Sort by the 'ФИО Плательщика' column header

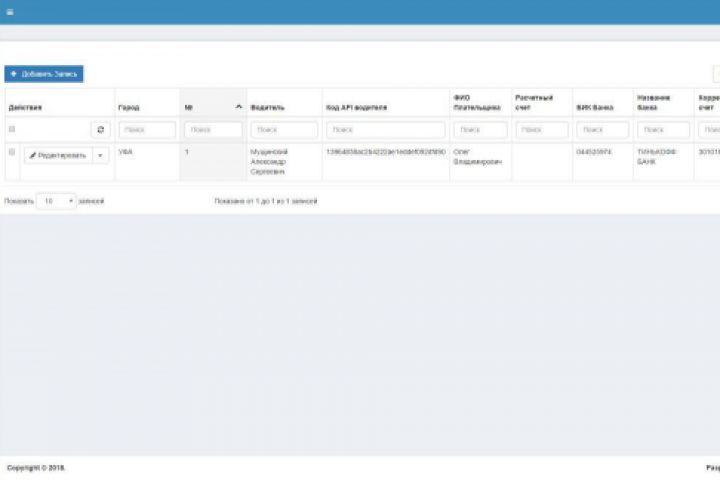pos(480,102)
